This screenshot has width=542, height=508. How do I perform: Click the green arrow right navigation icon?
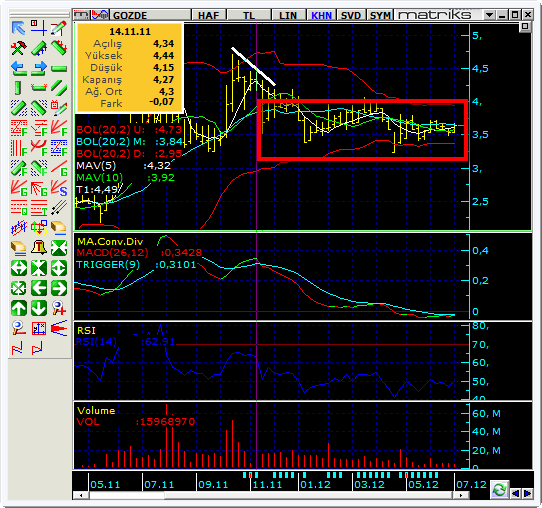pos(59,288)
